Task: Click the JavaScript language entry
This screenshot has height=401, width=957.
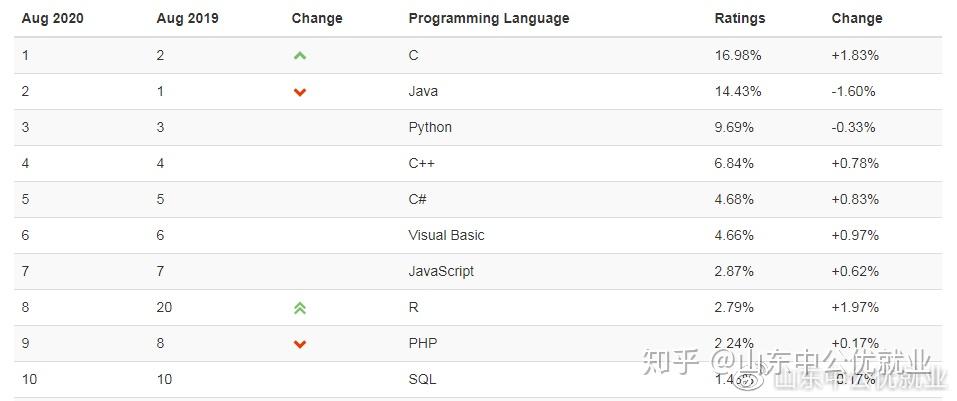Action: tap(441, 271)
